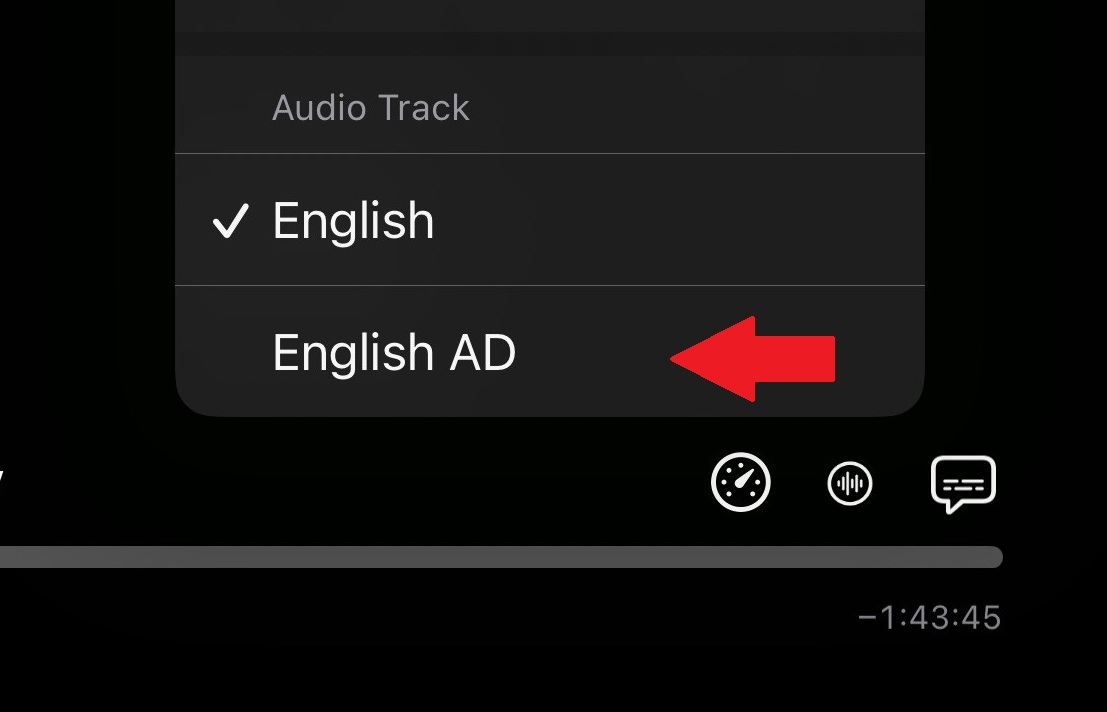Dismiss the menu by clicking black background
The image size is (1107, 712).
[85, 282]
